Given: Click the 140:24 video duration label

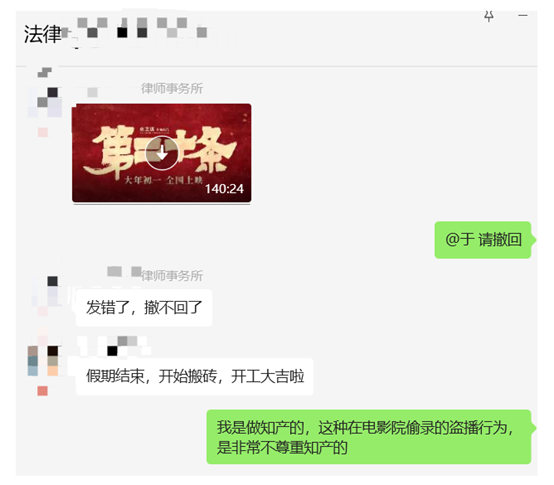Looking at the screenshot, I should 224,189.
